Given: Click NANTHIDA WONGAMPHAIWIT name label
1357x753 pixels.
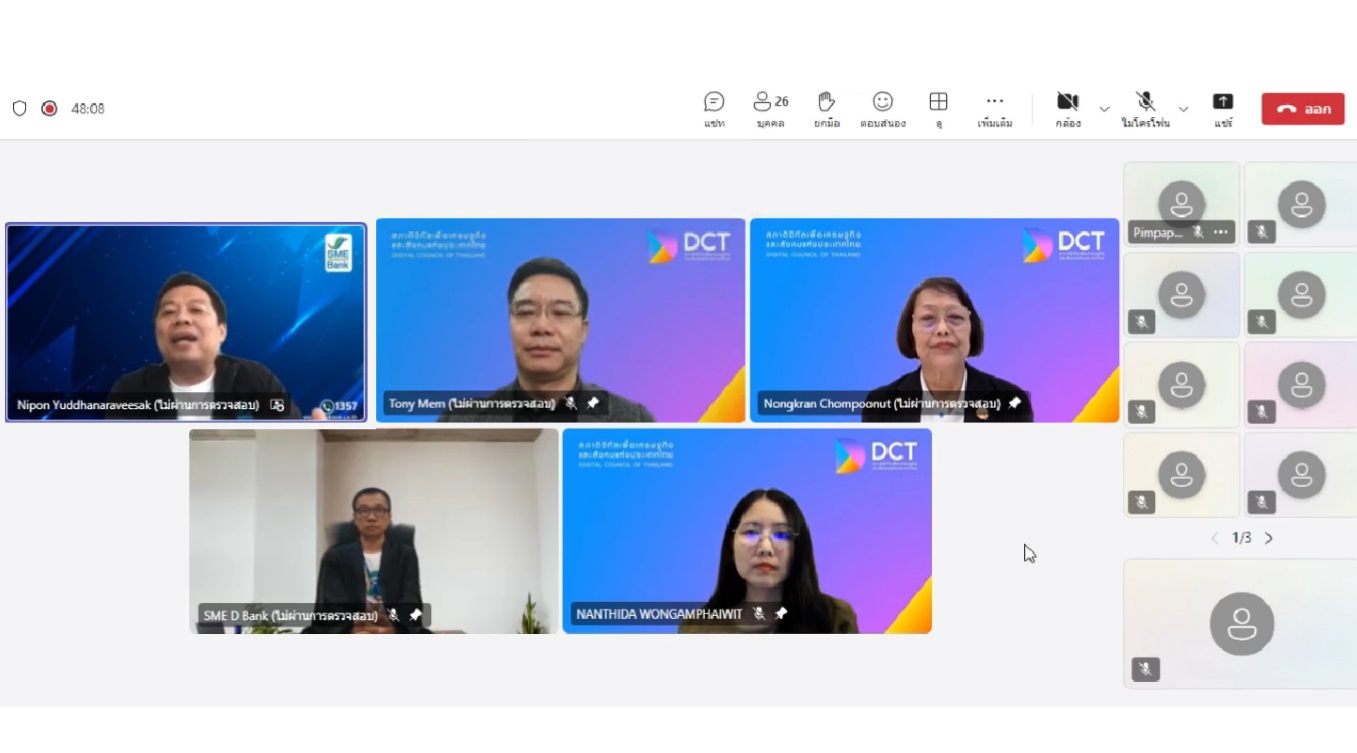Looking at the screenshot, I should [x=660, y=614].
